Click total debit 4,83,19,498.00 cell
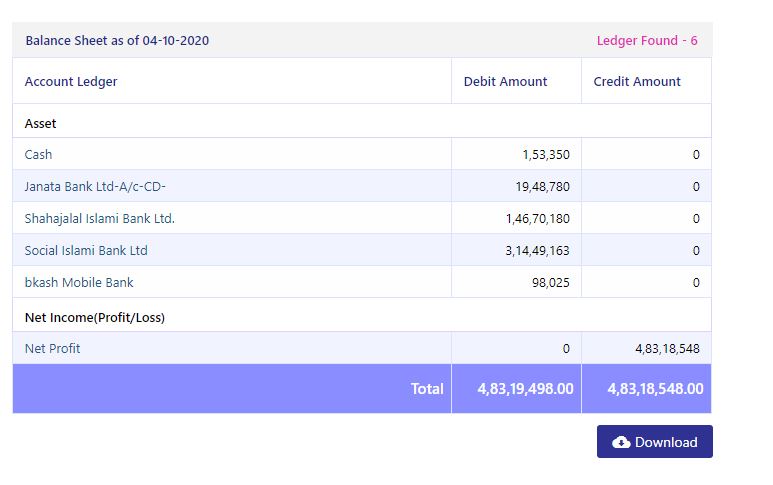Image resolution: width=773 pixels, height=485 pixels. coord(516,389)
